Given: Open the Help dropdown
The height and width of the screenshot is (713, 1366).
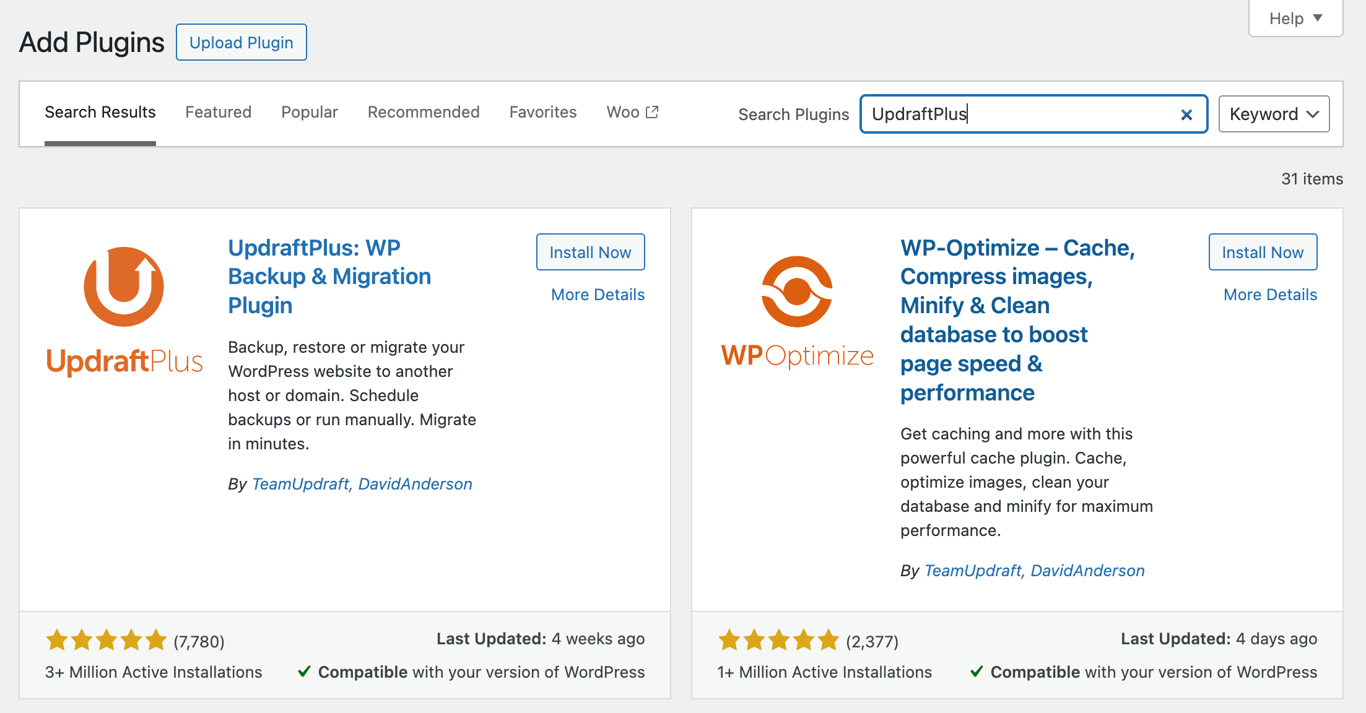Looking at the screenshot, I should coord(1295,18).
